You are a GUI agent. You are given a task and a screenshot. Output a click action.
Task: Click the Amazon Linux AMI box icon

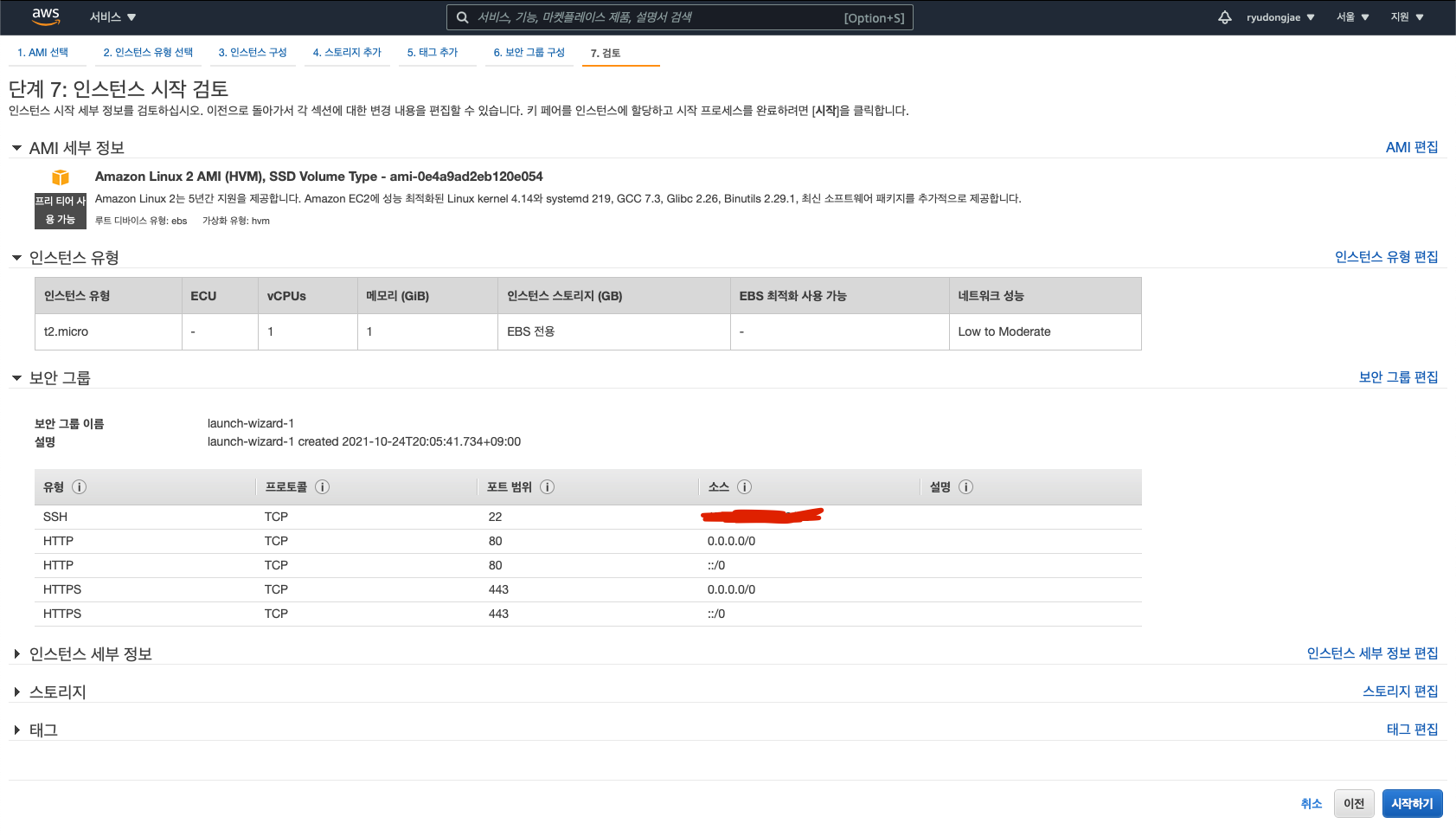(x=61, y=177)
